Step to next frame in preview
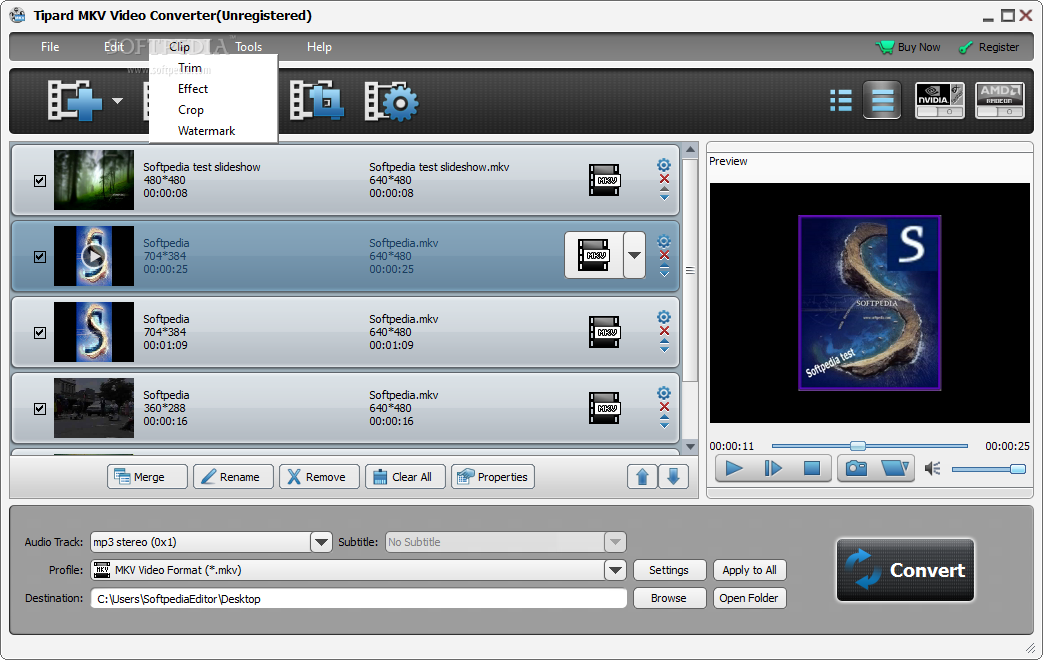The width and height of the screenshot is (1043, 660). [x=773, y=468]
